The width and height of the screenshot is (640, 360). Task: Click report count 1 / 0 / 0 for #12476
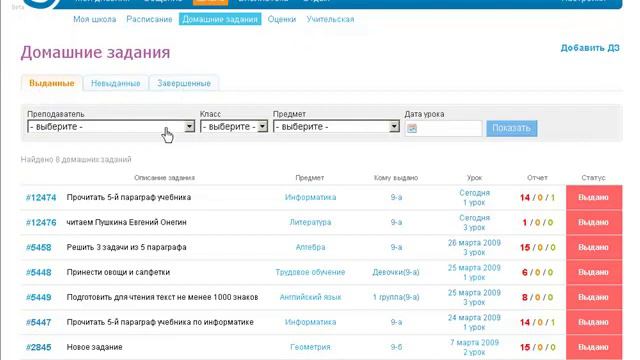[x=538, y=222]
